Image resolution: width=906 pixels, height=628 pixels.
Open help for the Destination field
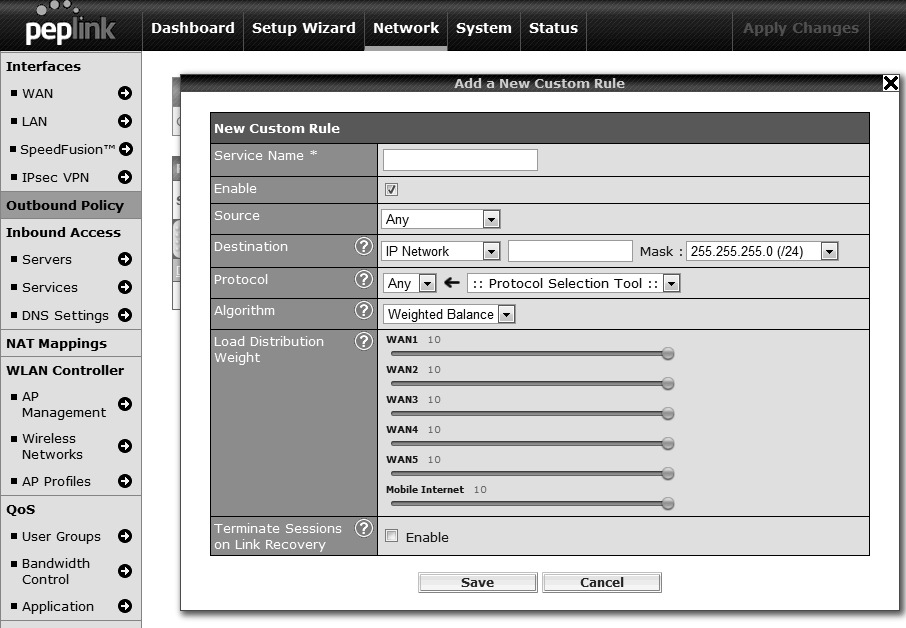click(363, 247)
